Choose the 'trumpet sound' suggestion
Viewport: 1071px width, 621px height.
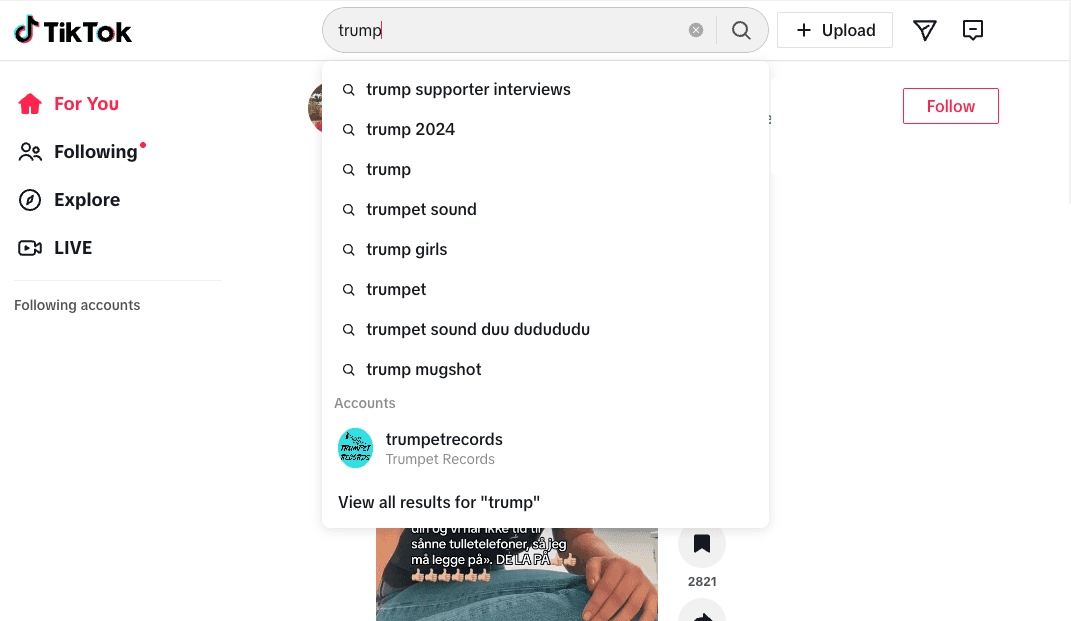[545, 209]
